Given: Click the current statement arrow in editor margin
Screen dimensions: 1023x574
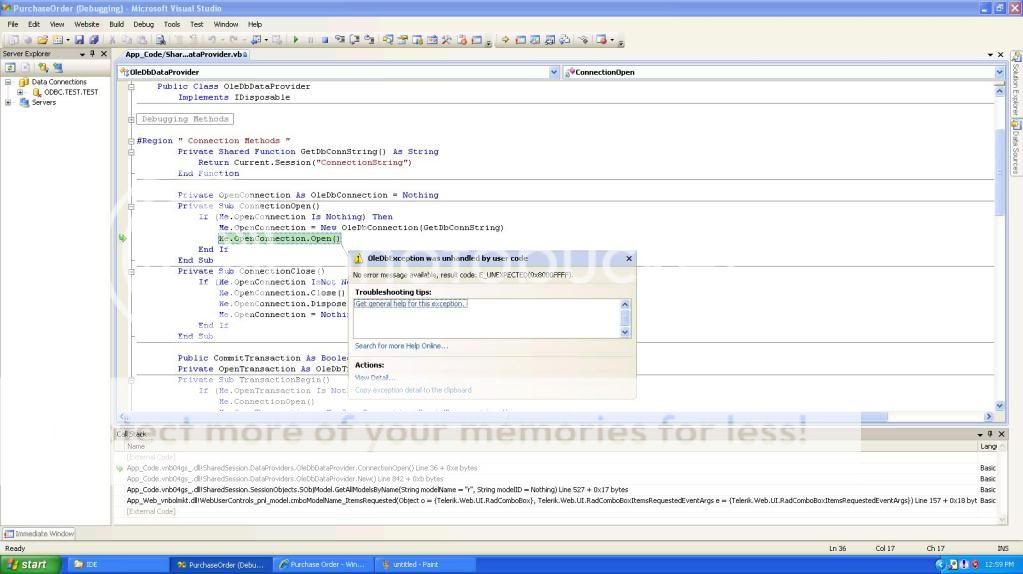Looking at the screenshot, I should [122, 238].
